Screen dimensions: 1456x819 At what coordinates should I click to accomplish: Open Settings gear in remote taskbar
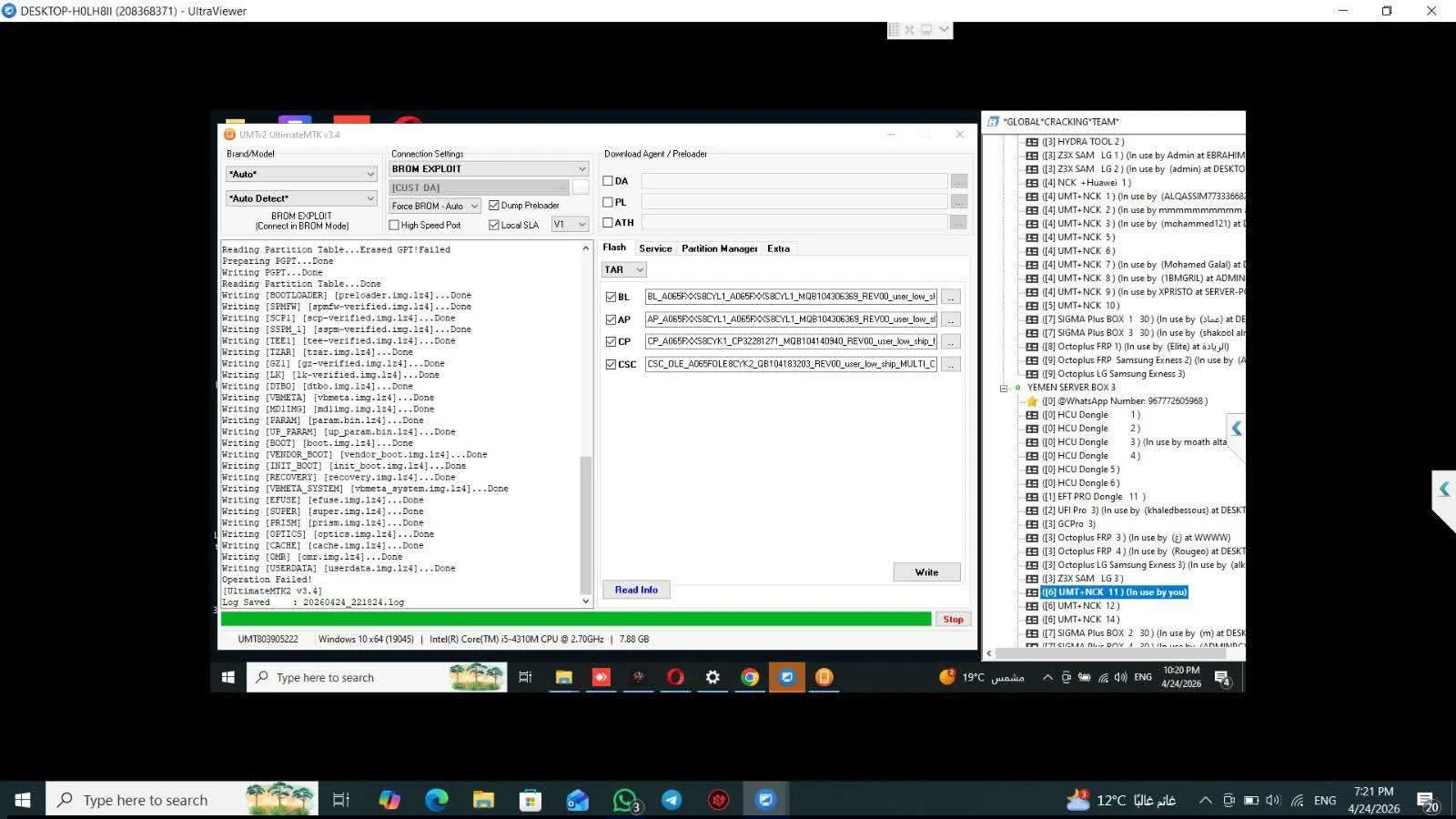(x=713, y=677)
